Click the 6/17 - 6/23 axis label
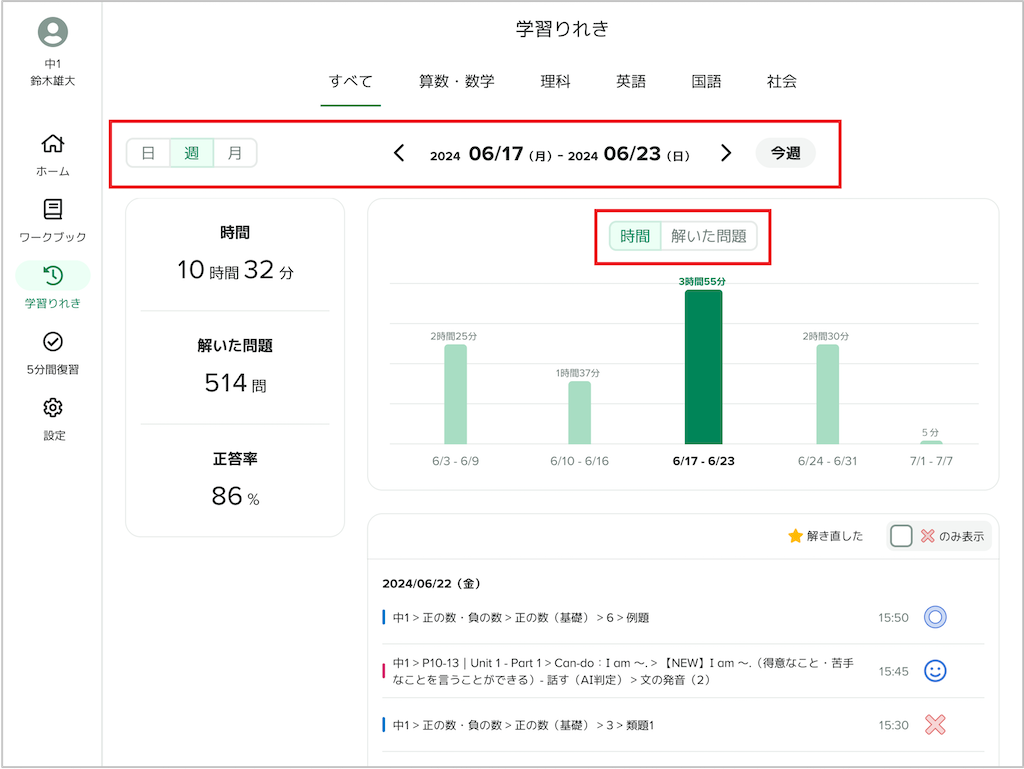 coord(703,461)
